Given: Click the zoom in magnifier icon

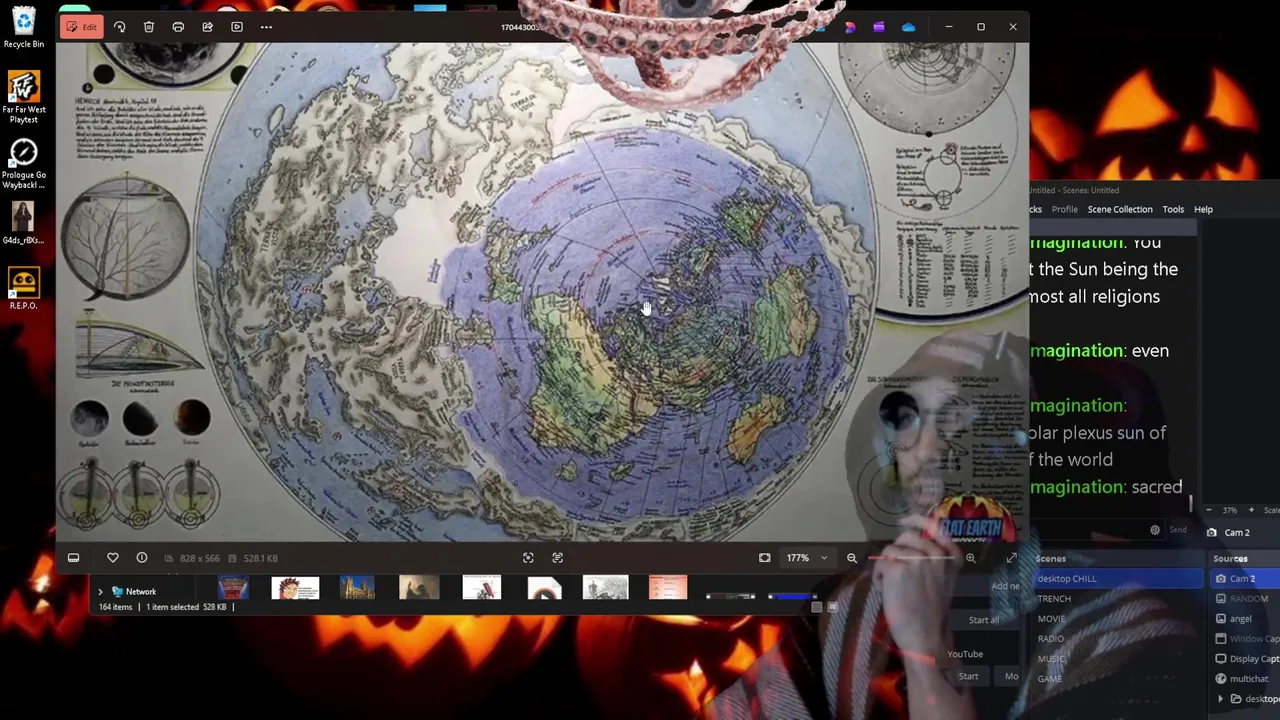Looking at the screenshot, I should pyautogui.click(x=970, y=558).
